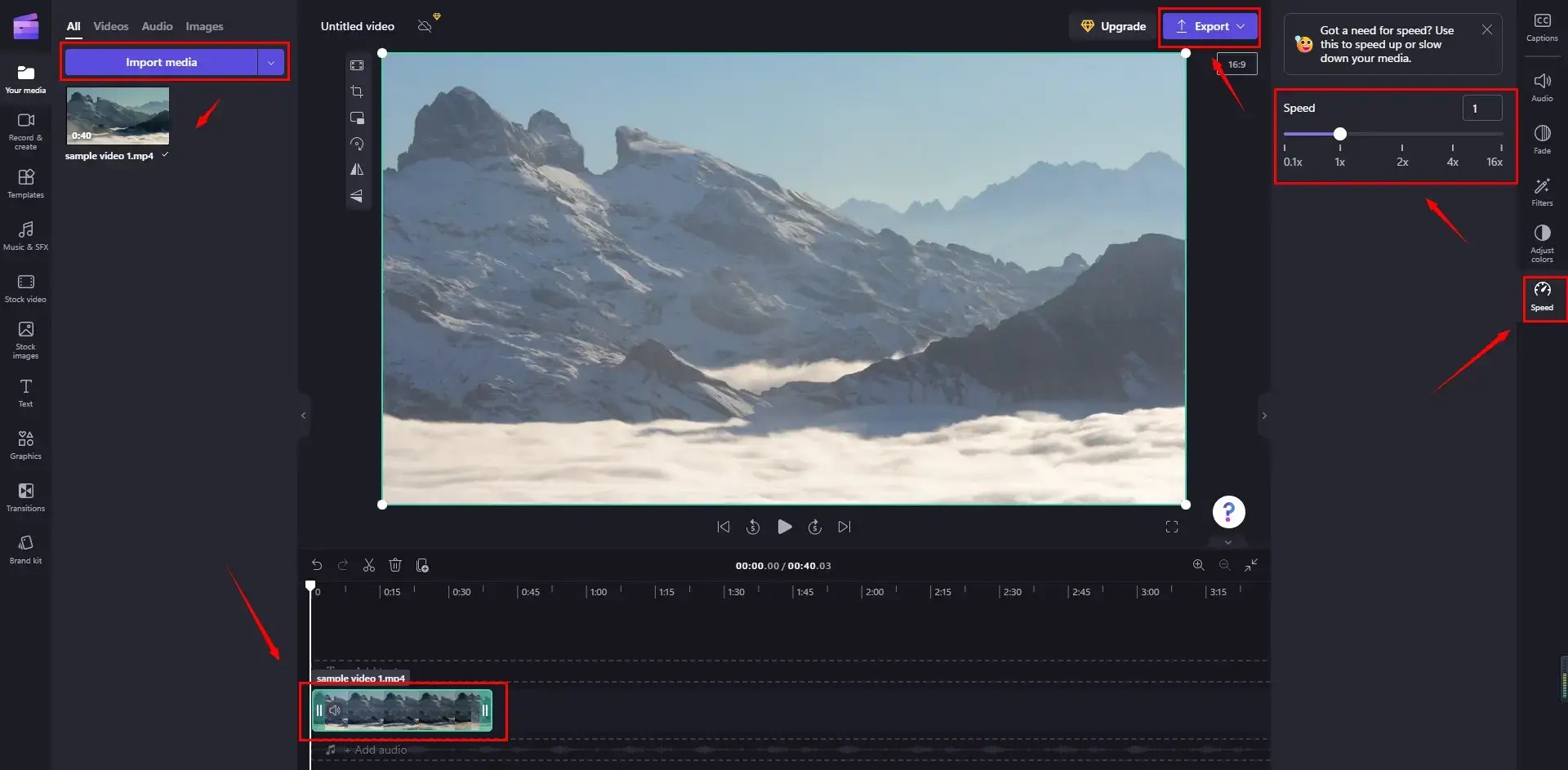Rewind the preview five seconds

coord(753,527)
